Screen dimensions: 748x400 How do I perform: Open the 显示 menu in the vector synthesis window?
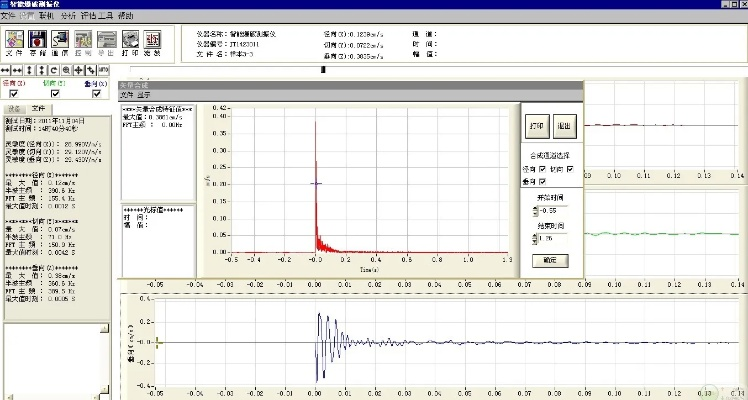[146, 95]
